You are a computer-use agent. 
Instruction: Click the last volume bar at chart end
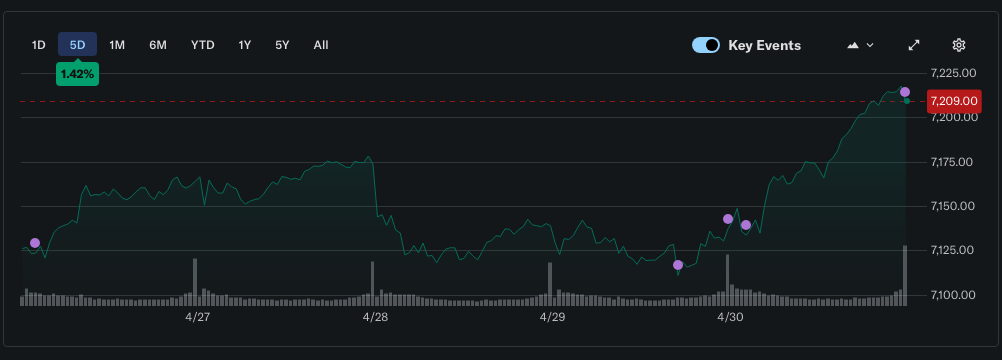[905, 276]
